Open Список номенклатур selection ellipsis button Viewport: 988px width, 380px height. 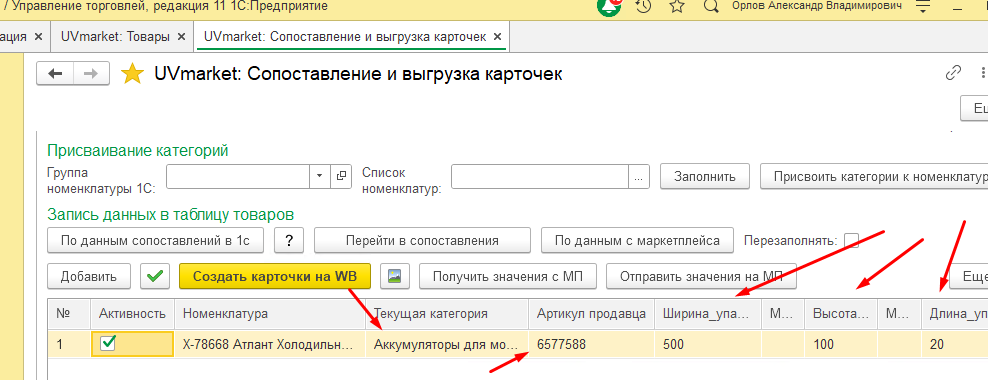point(640,176)
